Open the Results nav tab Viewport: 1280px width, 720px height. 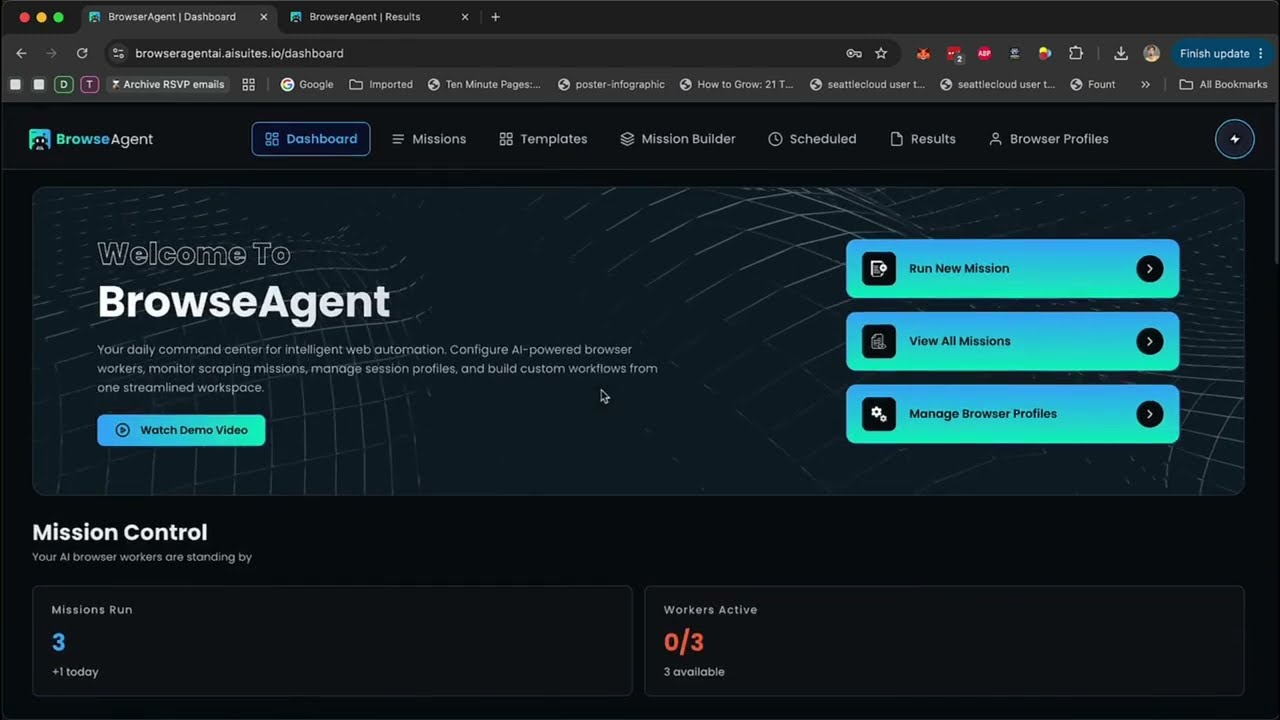[923, 139]
